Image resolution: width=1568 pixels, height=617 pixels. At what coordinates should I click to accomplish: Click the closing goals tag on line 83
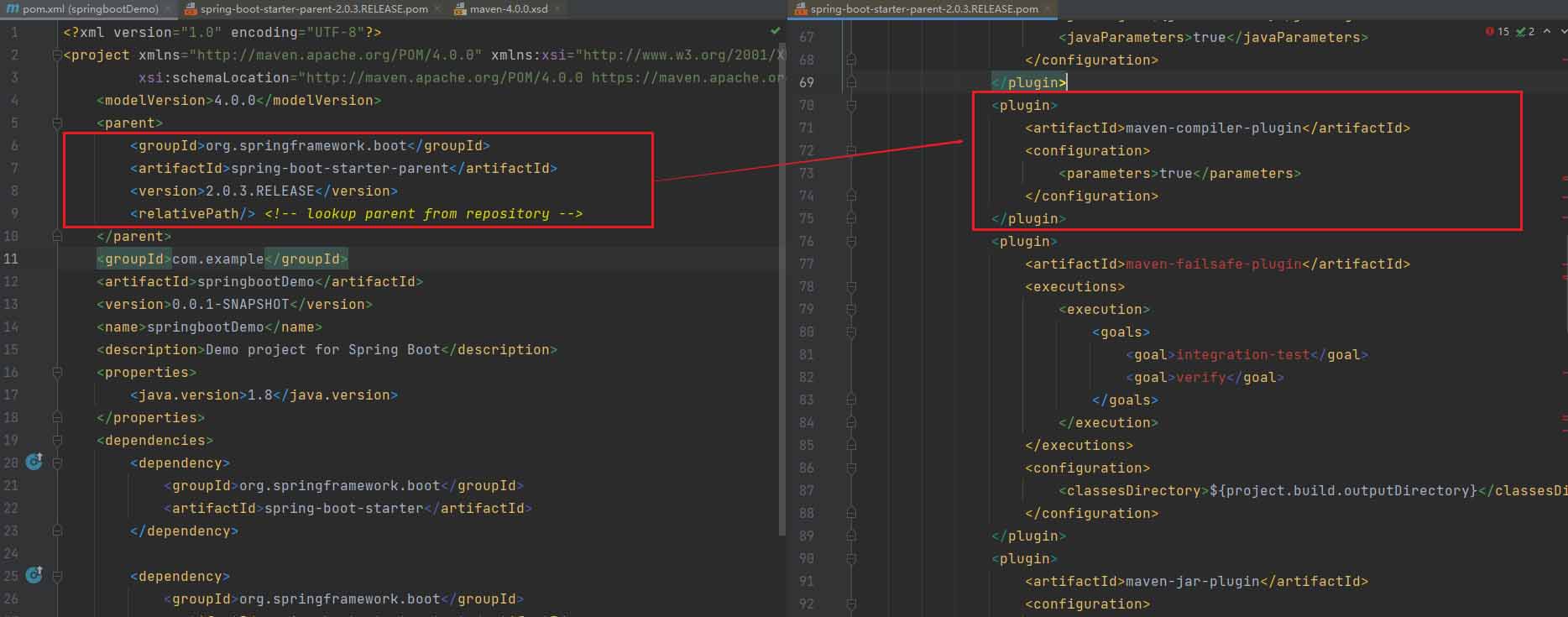[x=1125, y=400]
